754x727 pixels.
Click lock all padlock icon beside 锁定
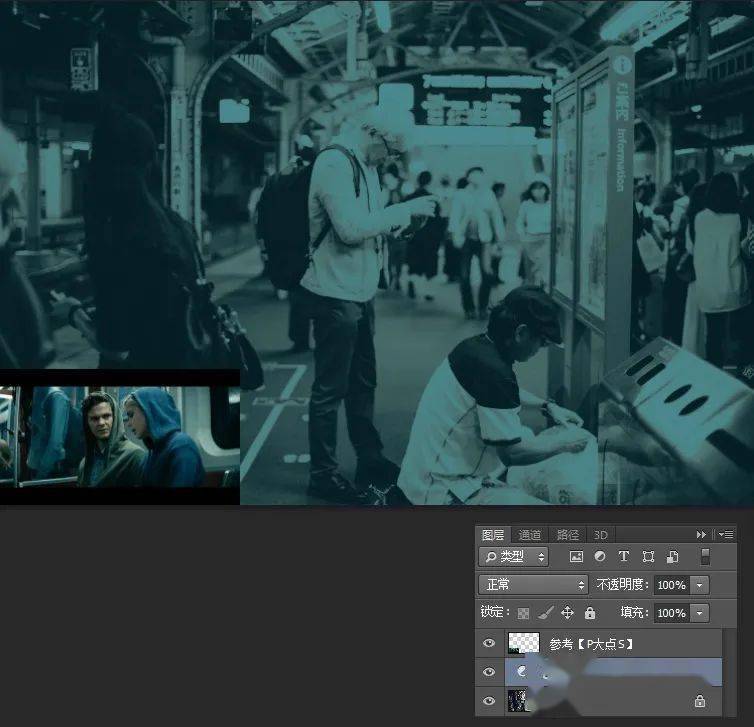tap(590, 613)
